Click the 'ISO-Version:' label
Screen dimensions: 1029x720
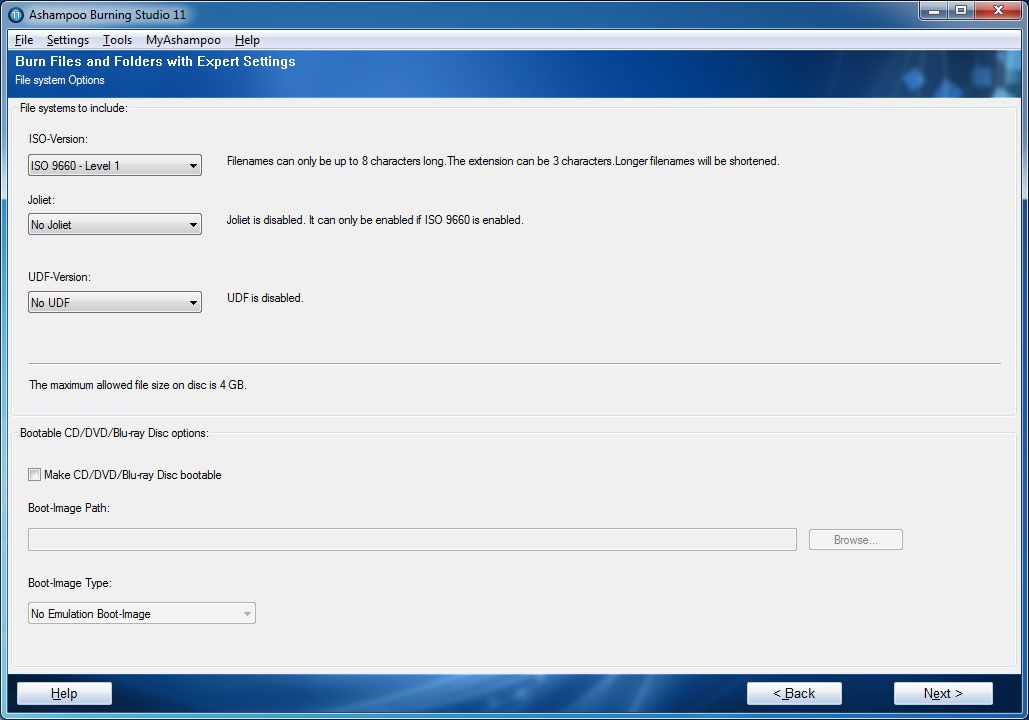click(58, 139)
